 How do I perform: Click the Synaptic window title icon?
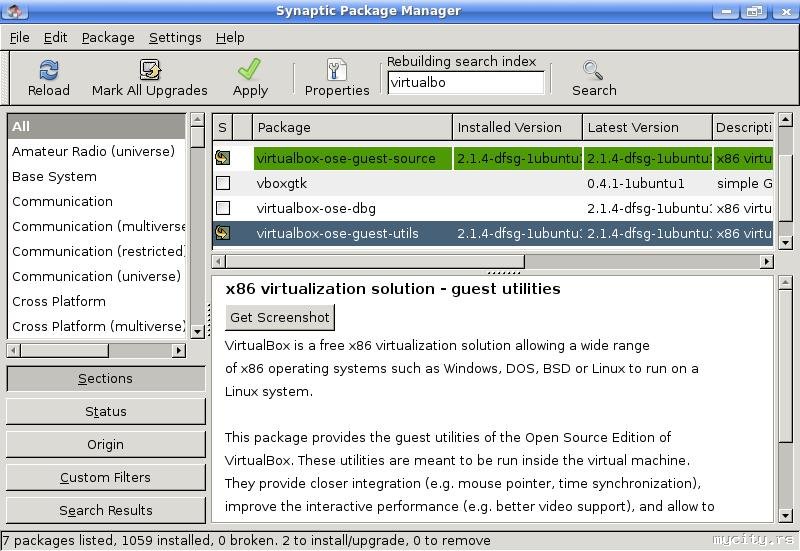pyautogui.click(x=14, y=11)
